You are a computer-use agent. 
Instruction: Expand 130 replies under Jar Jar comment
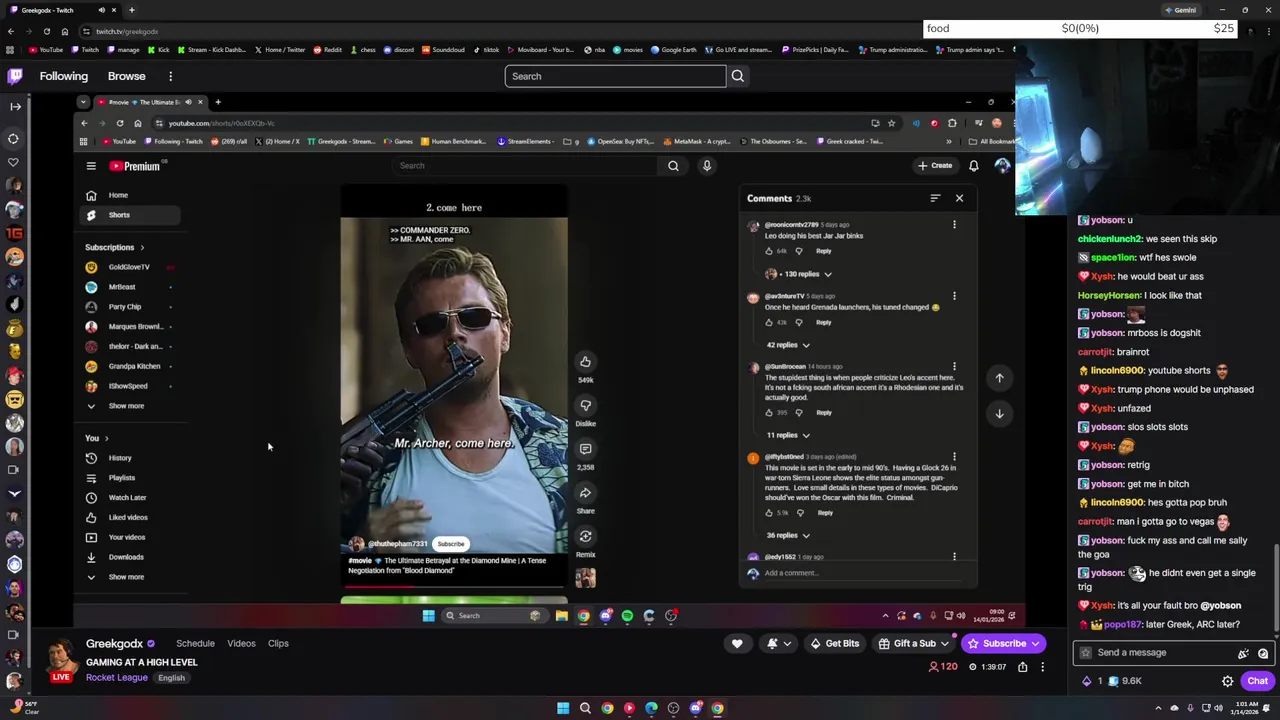(799, 274)
